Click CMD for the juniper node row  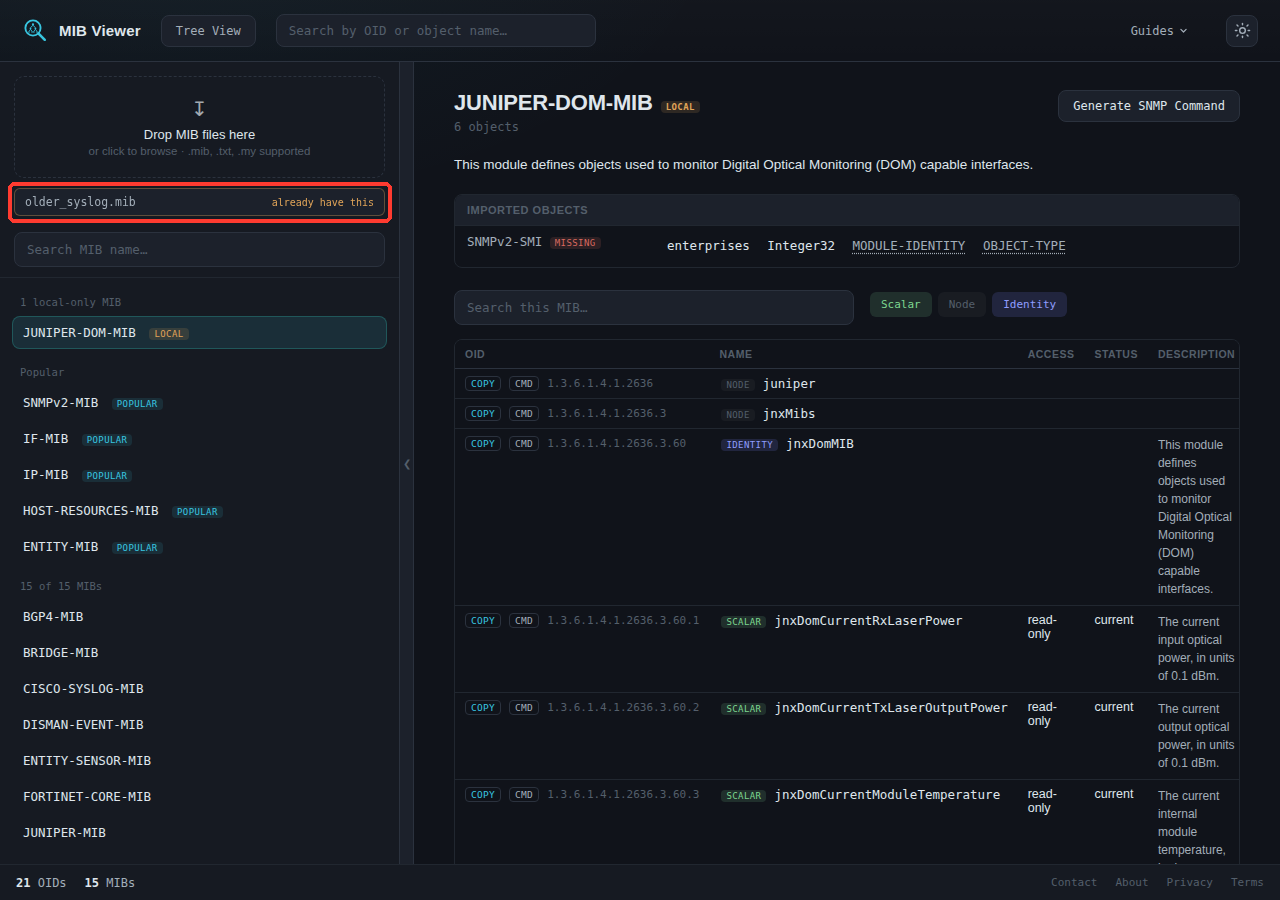(524, 383)
